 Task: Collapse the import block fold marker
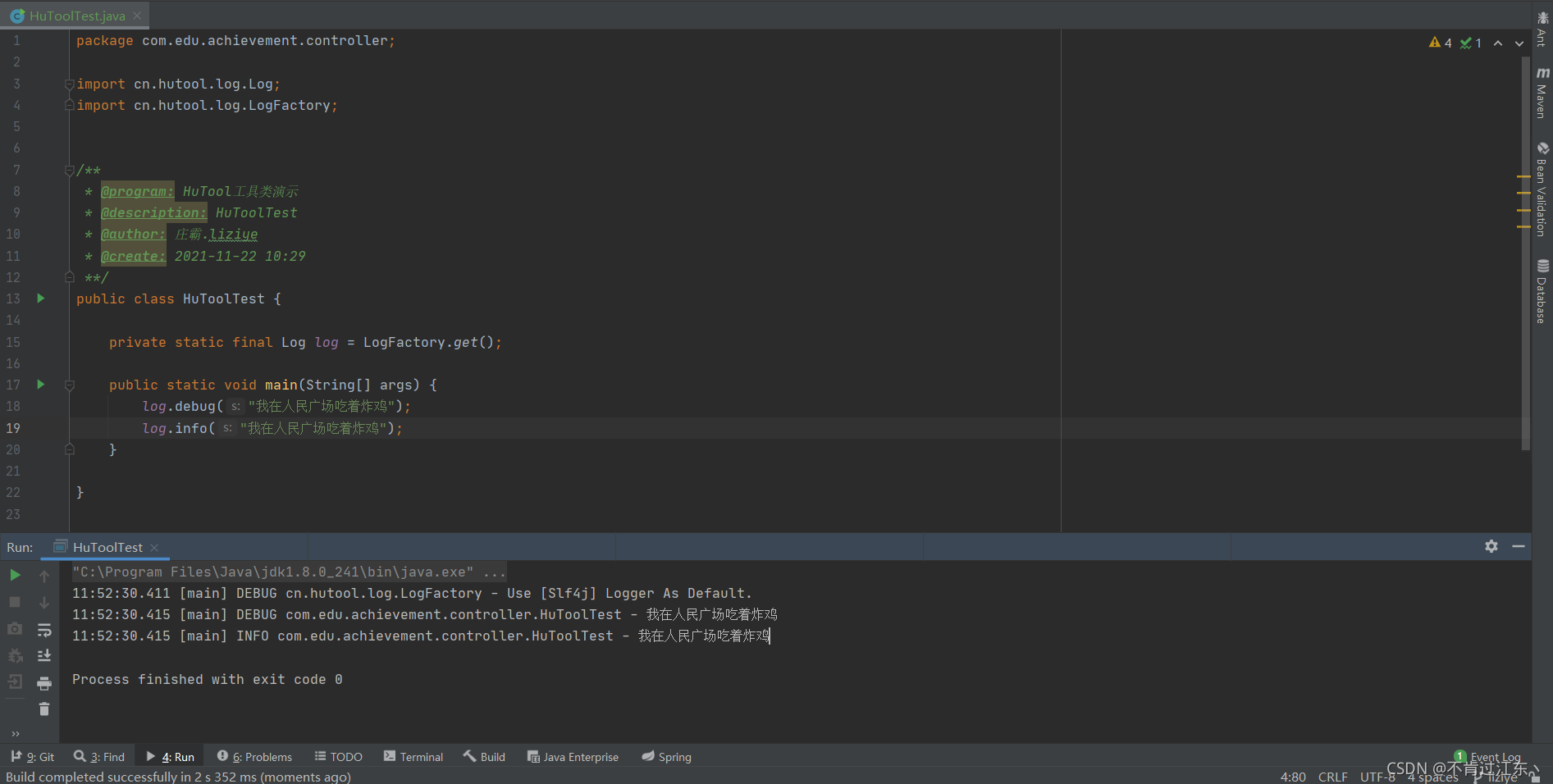point(70,84)
